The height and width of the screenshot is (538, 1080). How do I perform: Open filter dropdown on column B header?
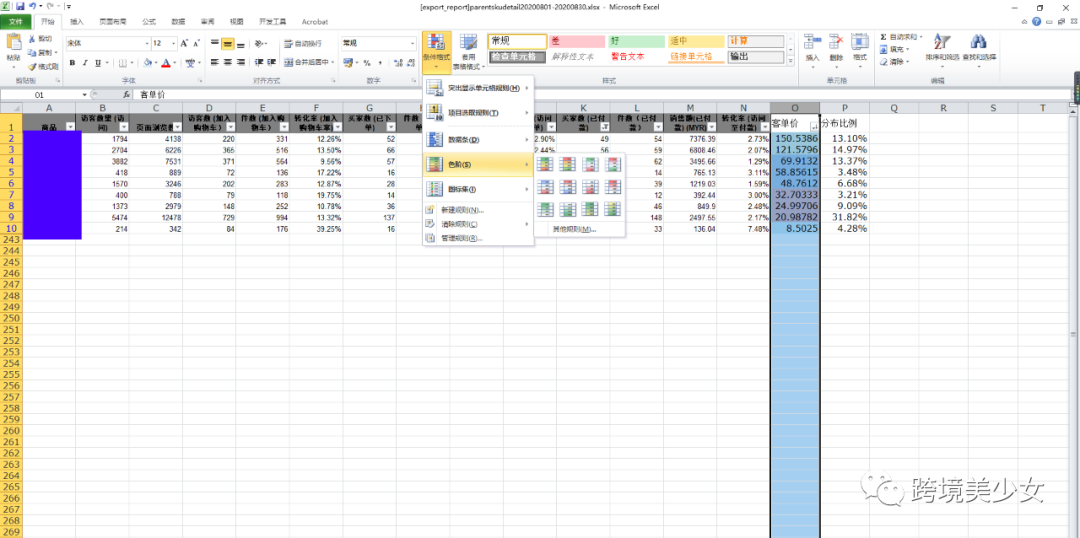click(x=123, y=128)
